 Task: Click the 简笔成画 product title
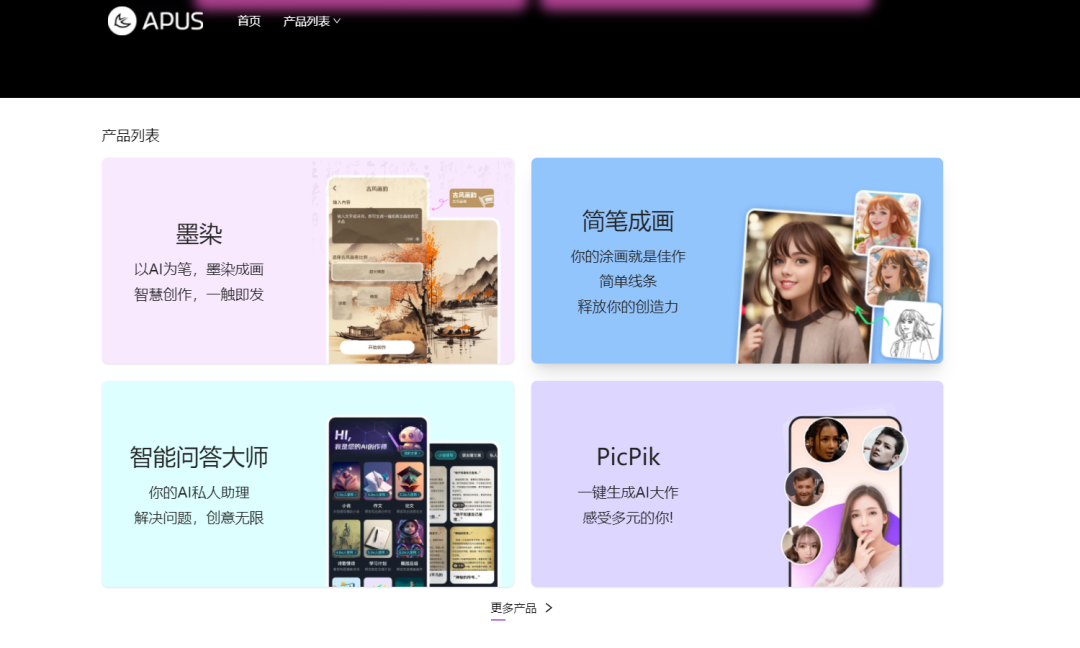(628, 221)
